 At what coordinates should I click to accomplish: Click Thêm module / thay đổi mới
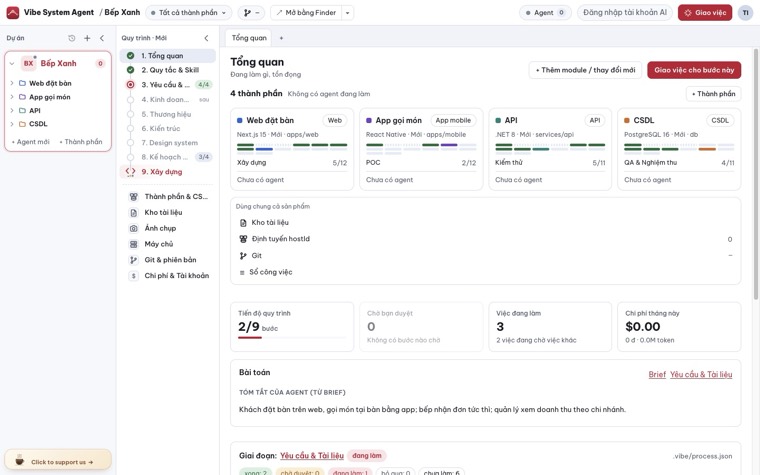586,70
